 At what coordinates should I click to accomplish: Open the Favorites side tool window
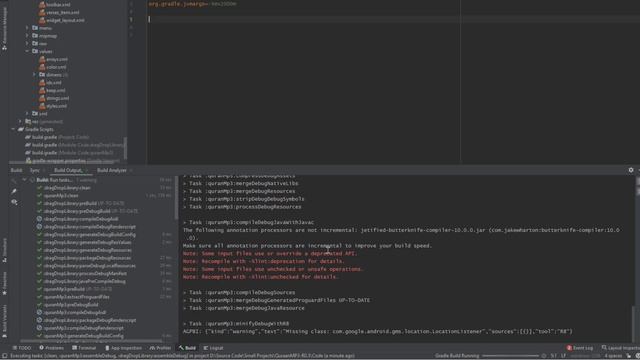click(4, 283)
